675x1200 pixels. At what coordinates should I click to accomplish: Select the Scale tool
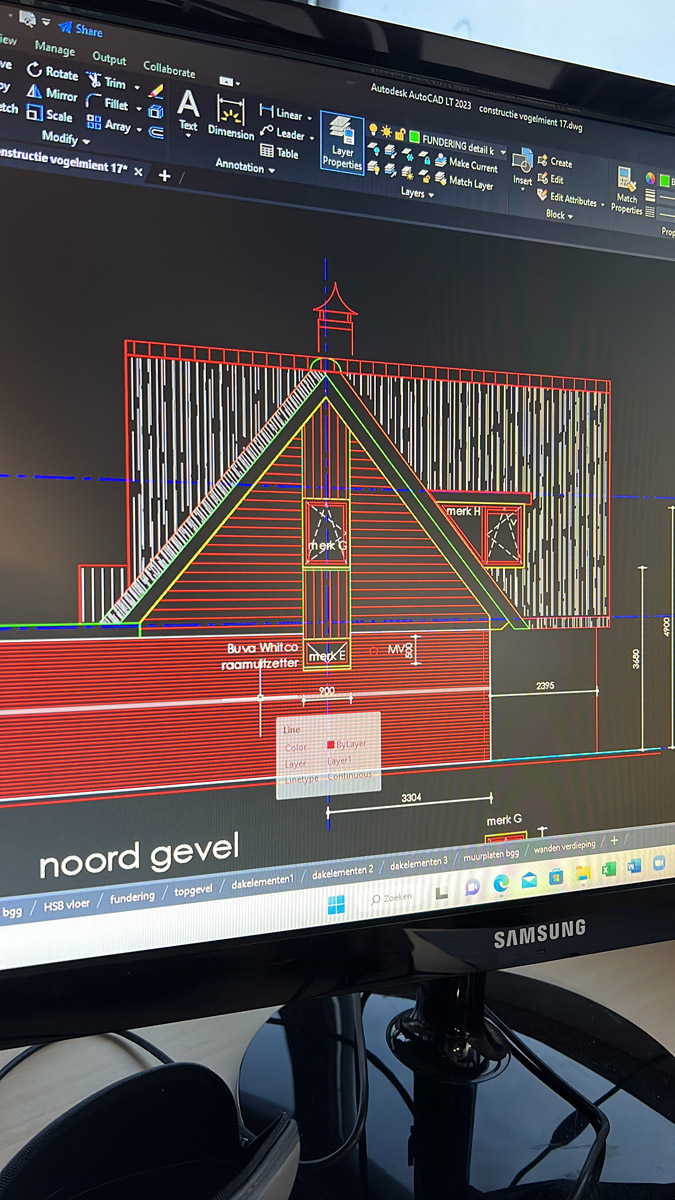coord(50,114)
